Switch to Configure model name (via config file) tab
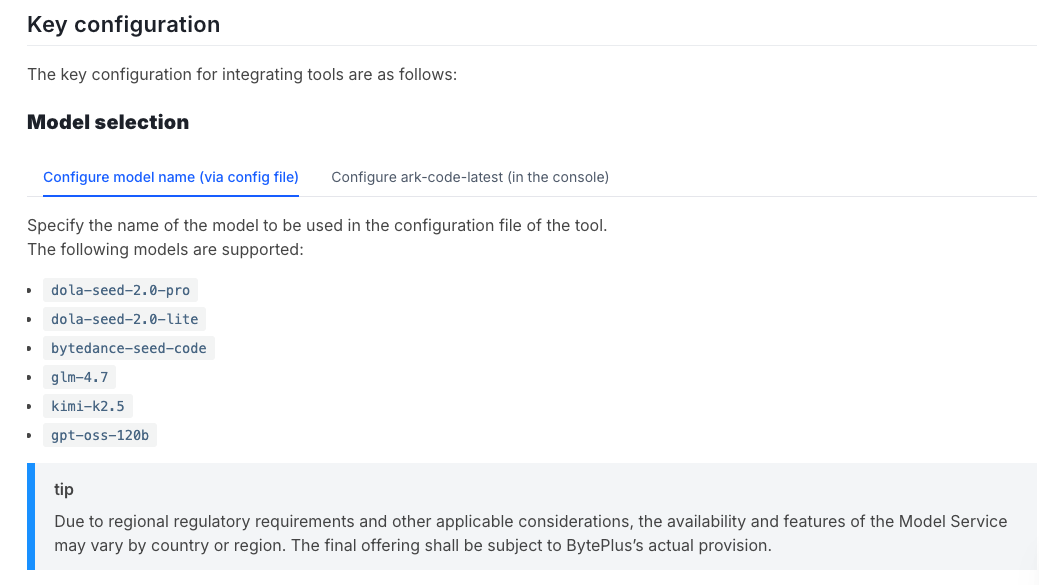 pyautogui.click(x=170, y=178)
